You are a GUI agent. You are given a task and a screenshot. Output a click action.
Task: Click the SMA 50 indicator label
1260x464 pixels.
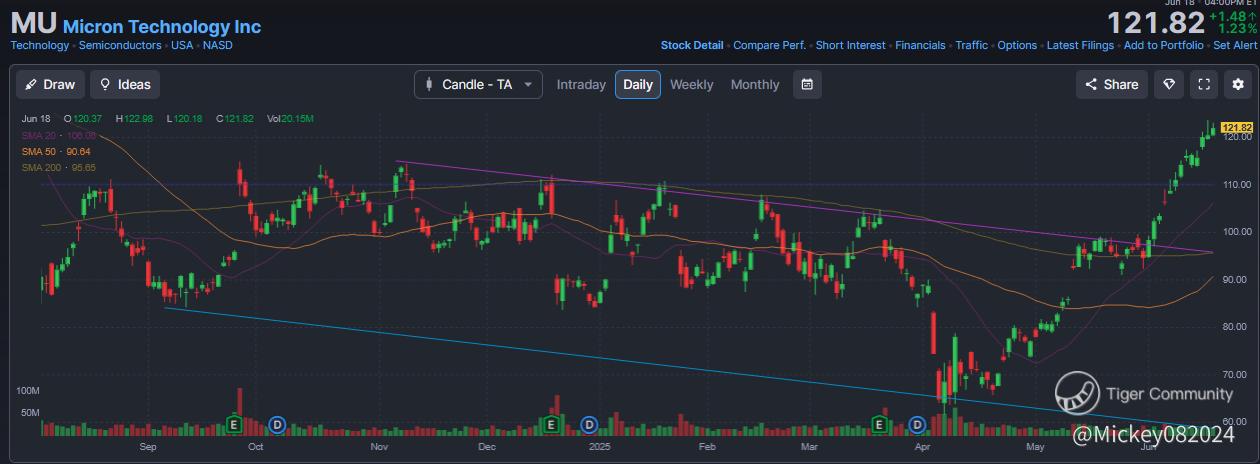pos(56,151)
